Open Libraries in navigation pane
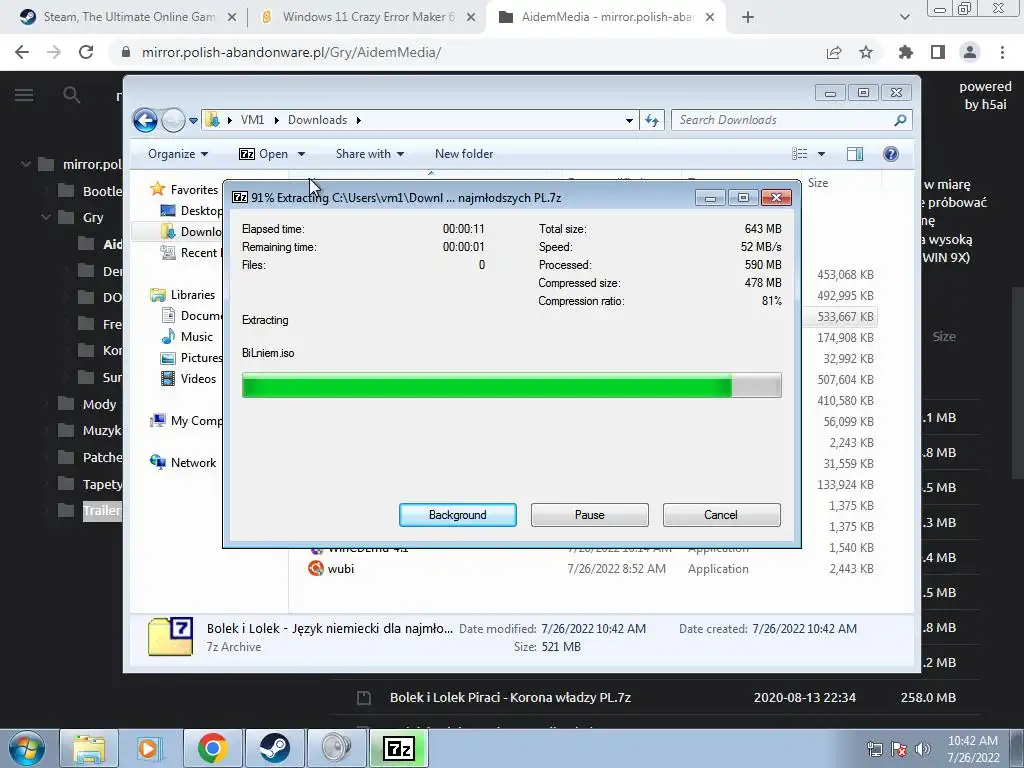Viewport: 1024px width, 768px height. tap(193, 295)
